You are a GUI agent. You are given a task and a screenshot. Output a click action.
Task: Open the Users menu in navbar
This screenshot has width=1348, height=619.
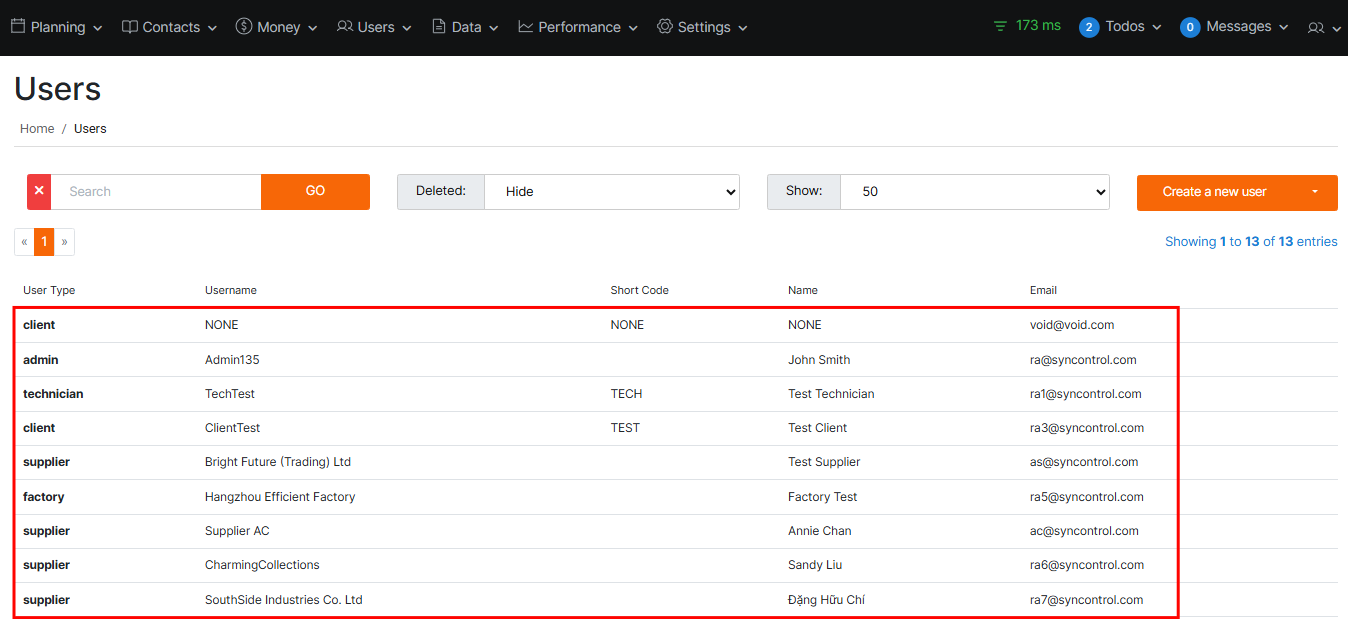tap(374, 27)
